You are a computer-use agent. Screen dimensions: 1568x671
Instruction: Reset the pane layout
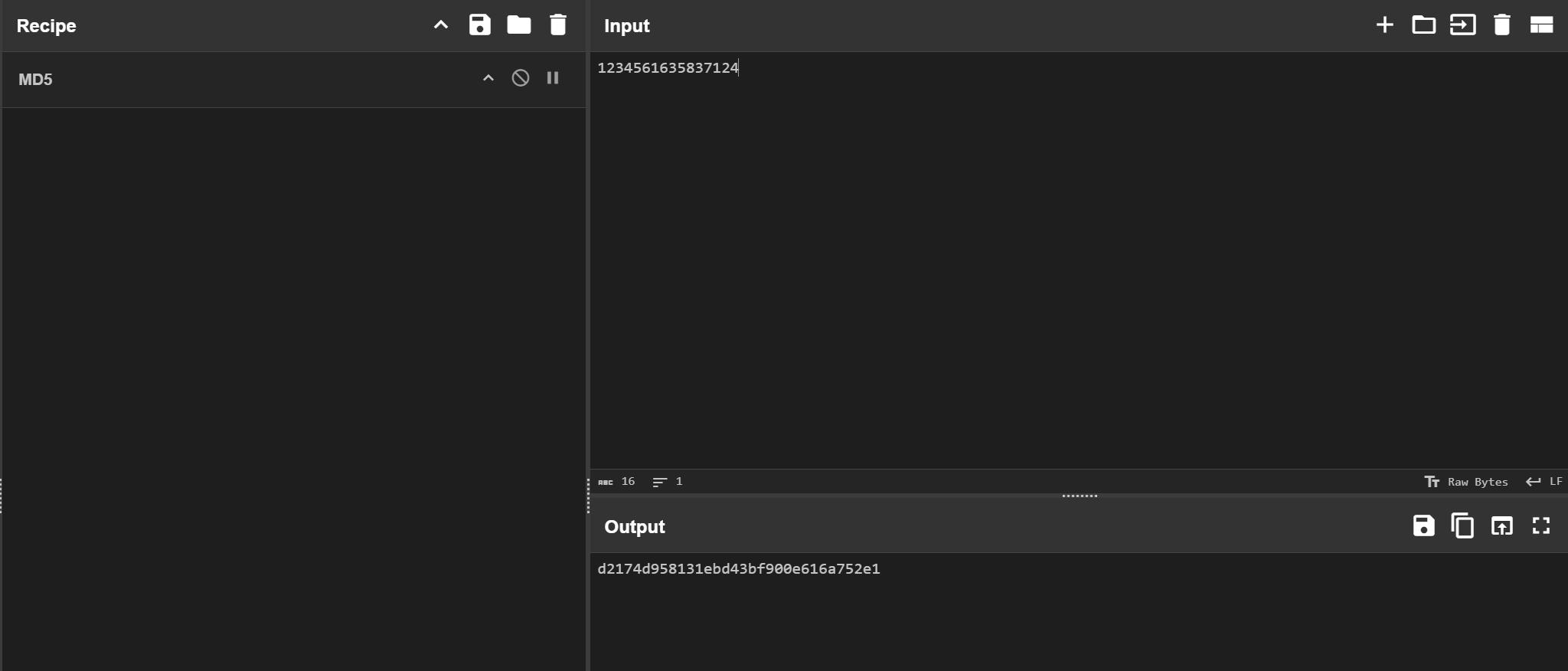[x=1541, y=25]
